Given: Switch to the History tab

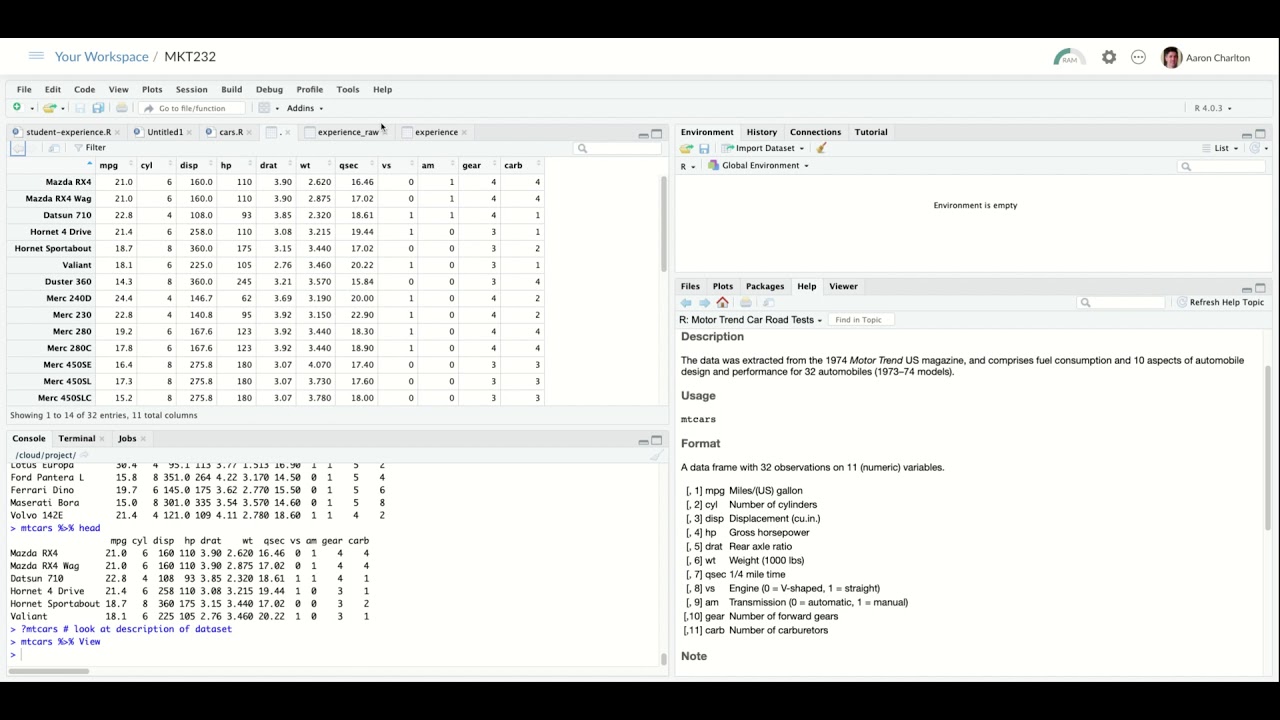Looking at the screenshot, I should 761,132.
